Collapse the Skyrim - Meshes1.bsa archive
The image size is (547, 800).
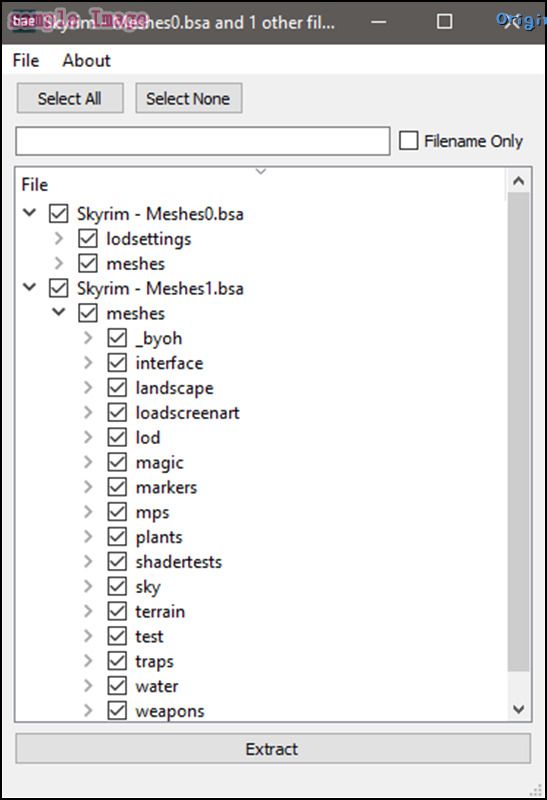[30, 287]
